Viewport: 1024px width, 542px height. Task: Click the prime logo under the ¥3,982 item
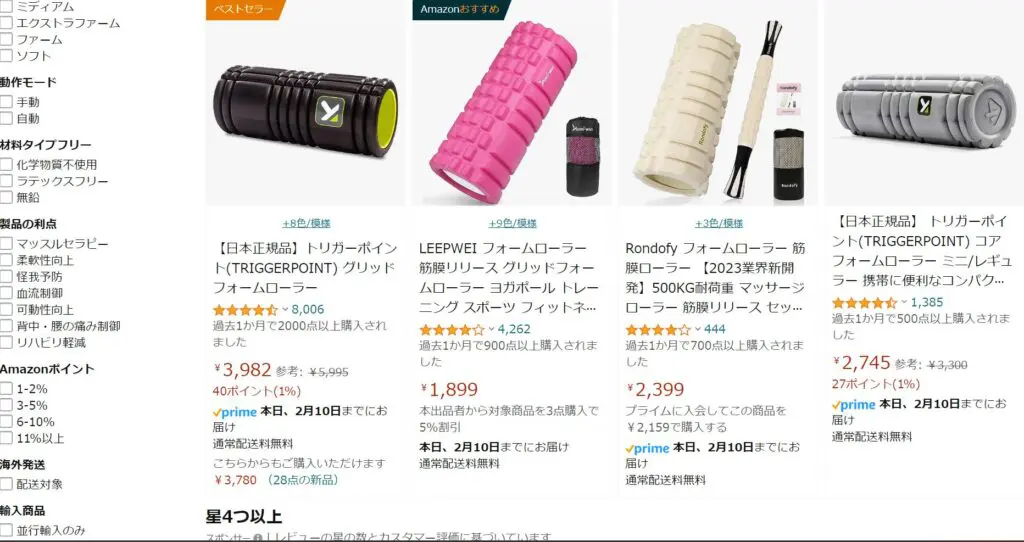pyautogui.click(x=234, y=412)
